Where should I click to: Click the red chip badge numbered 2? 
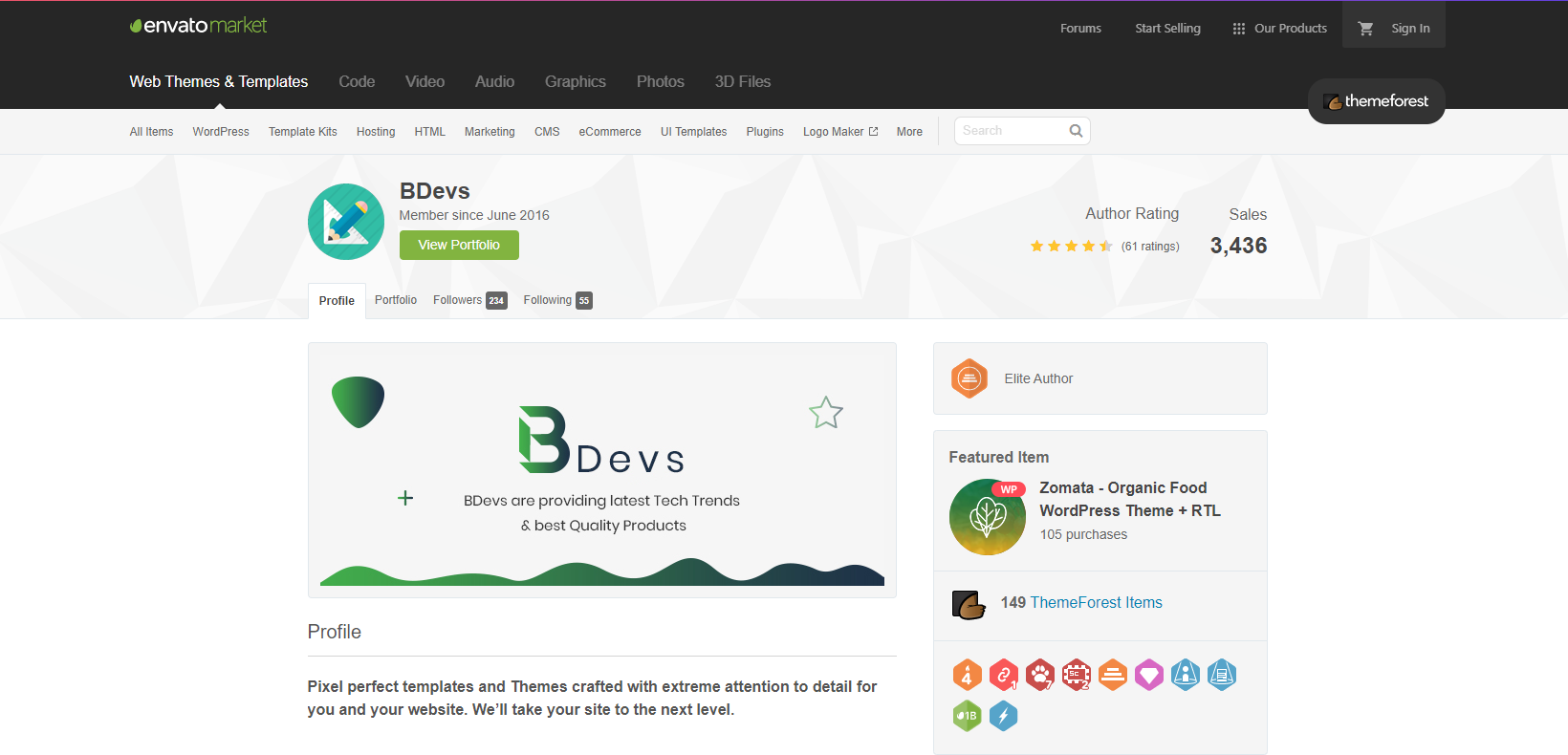tap(1077, 675)
